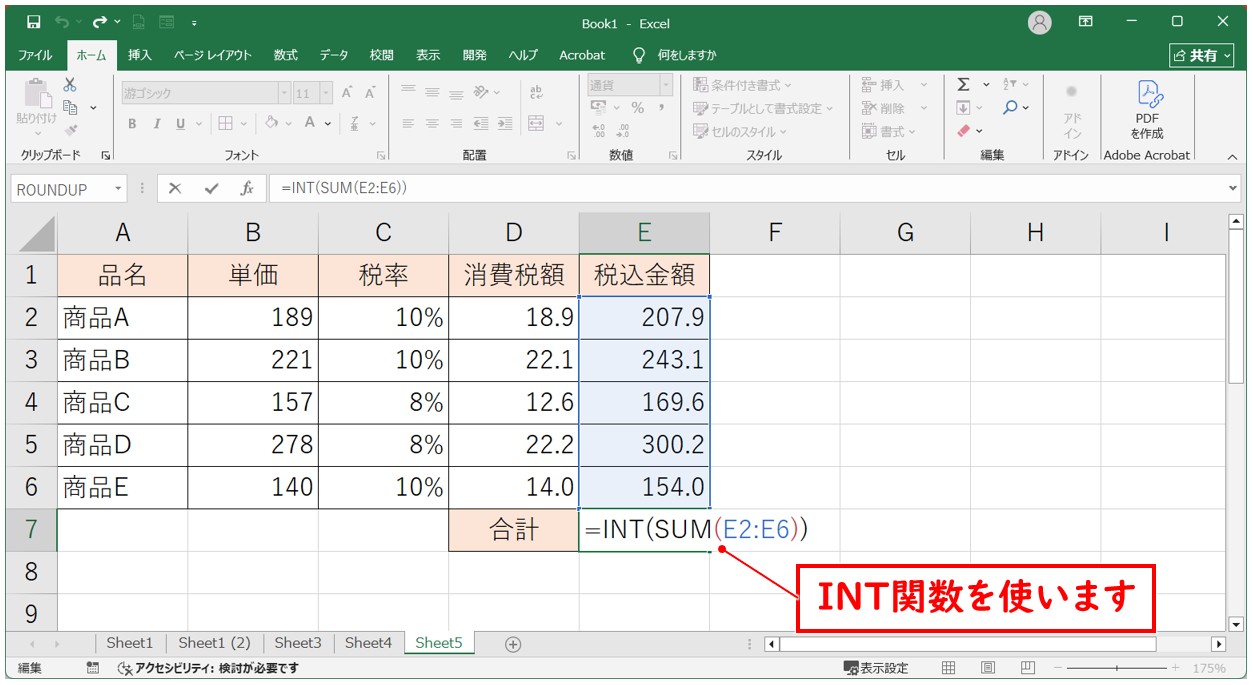Click the Borders grid icon
The image size is (1253, 685).
coord(225,123)
